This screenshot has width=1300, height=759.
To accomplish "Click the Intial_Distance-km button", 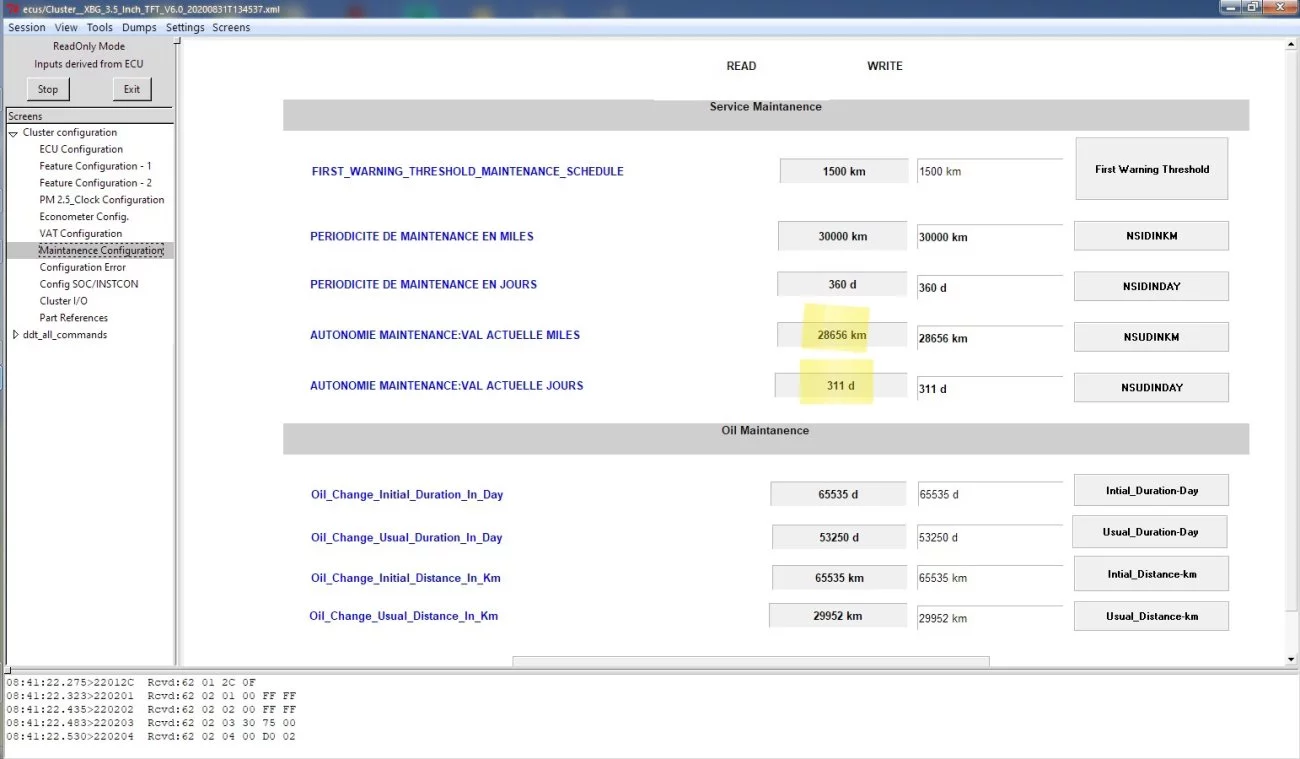I will (1151, 574).
